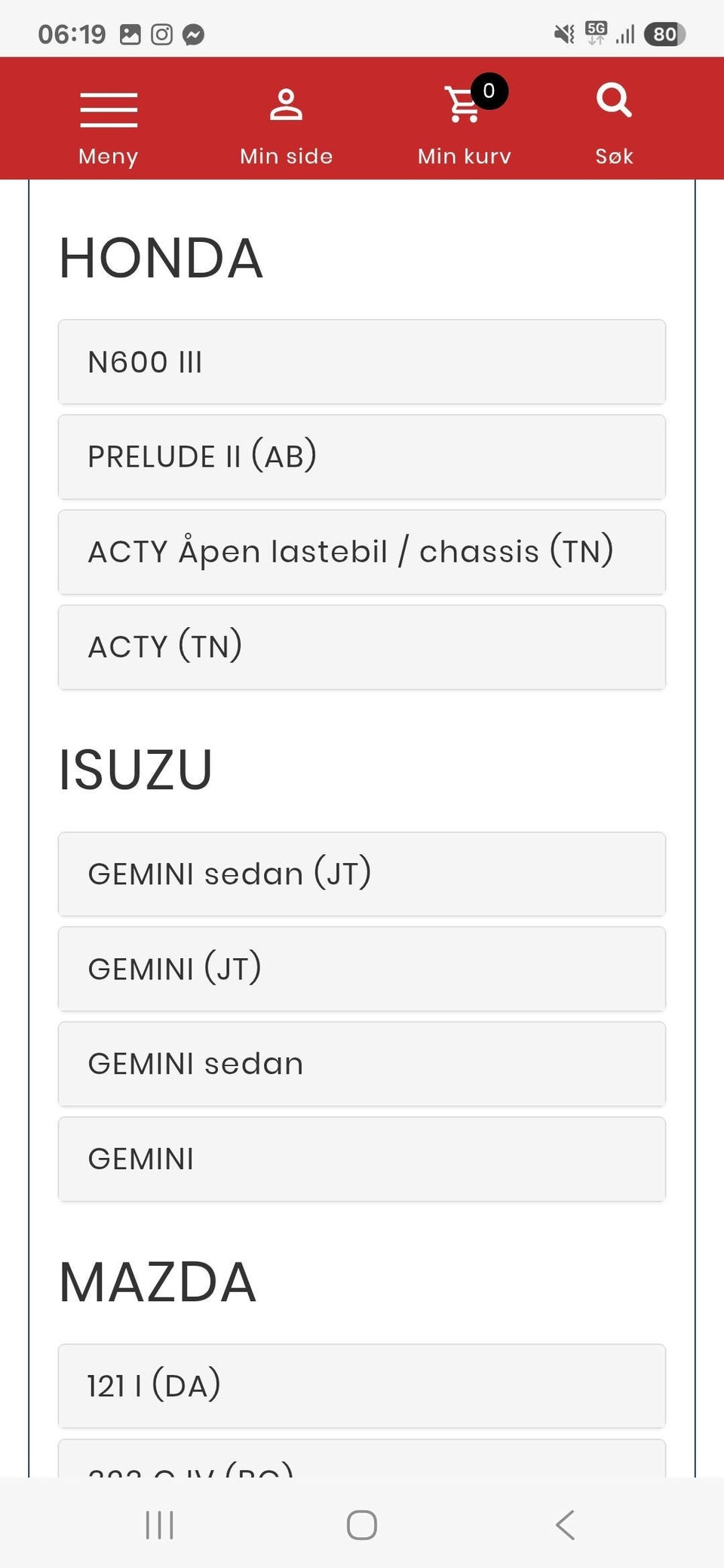Open the Min kurv shopping cart icon

462,105
